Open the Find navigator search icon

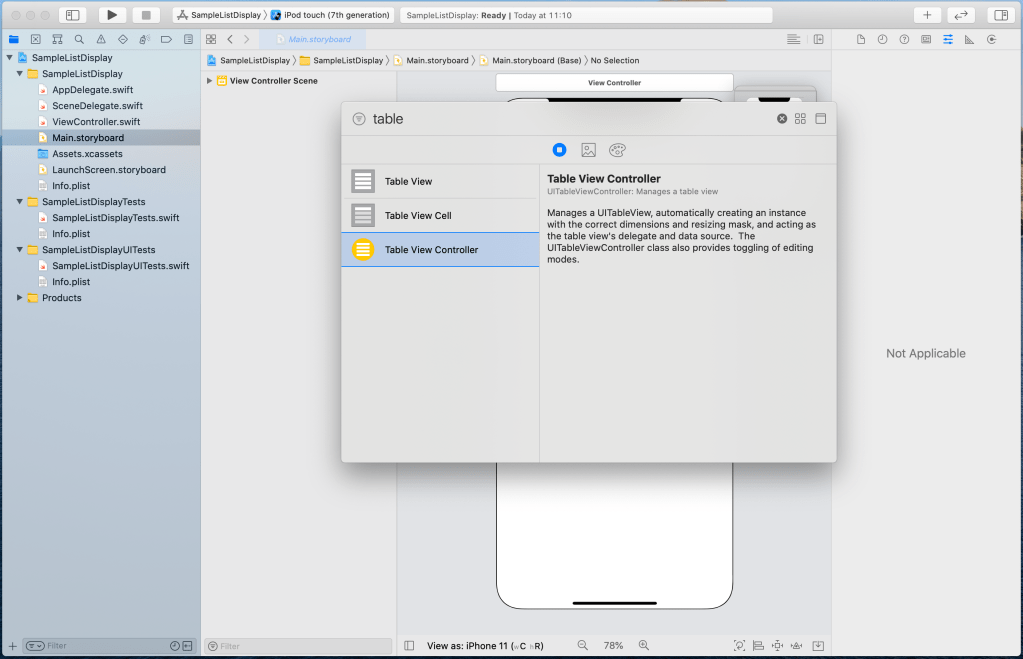click(x=79, y=39)
